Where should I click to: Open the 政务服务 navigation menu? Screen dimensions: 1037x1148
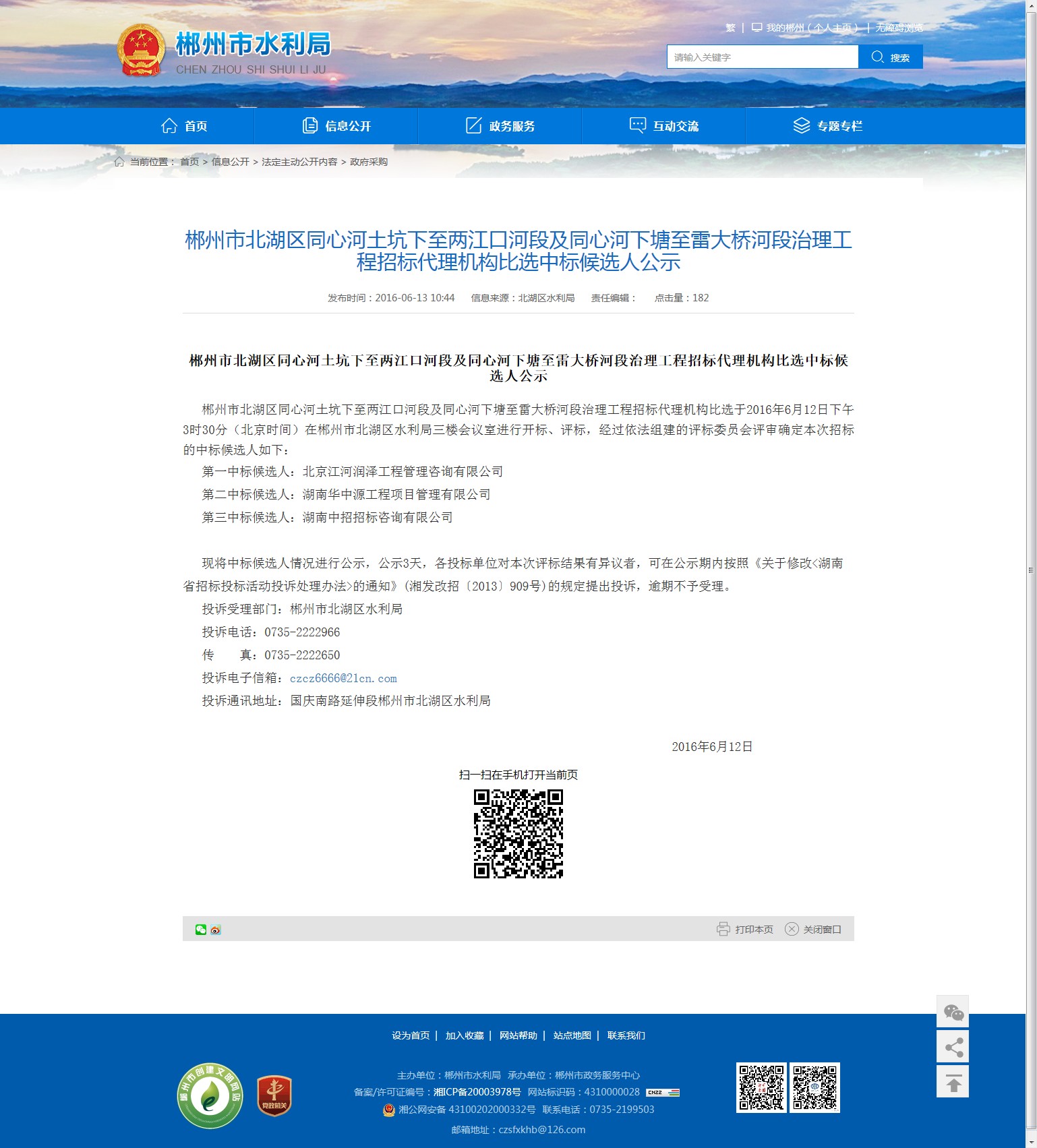(500, 126)
